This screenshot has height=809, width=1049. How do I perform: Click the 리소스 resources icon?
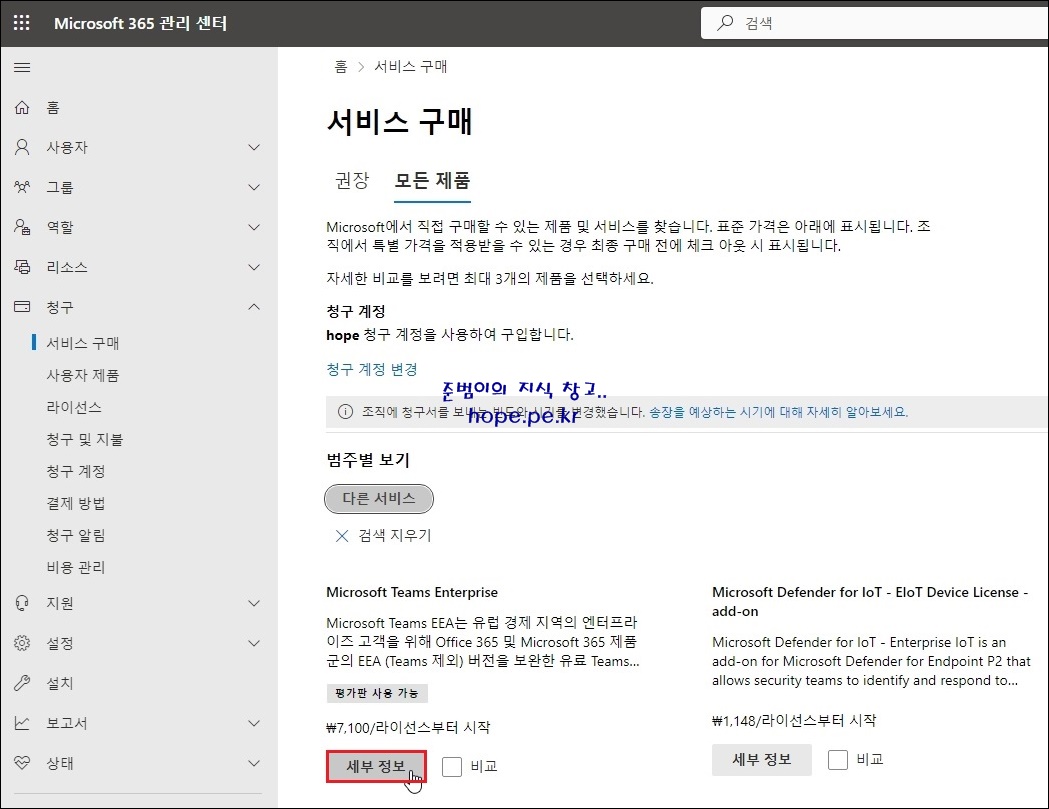22,267
